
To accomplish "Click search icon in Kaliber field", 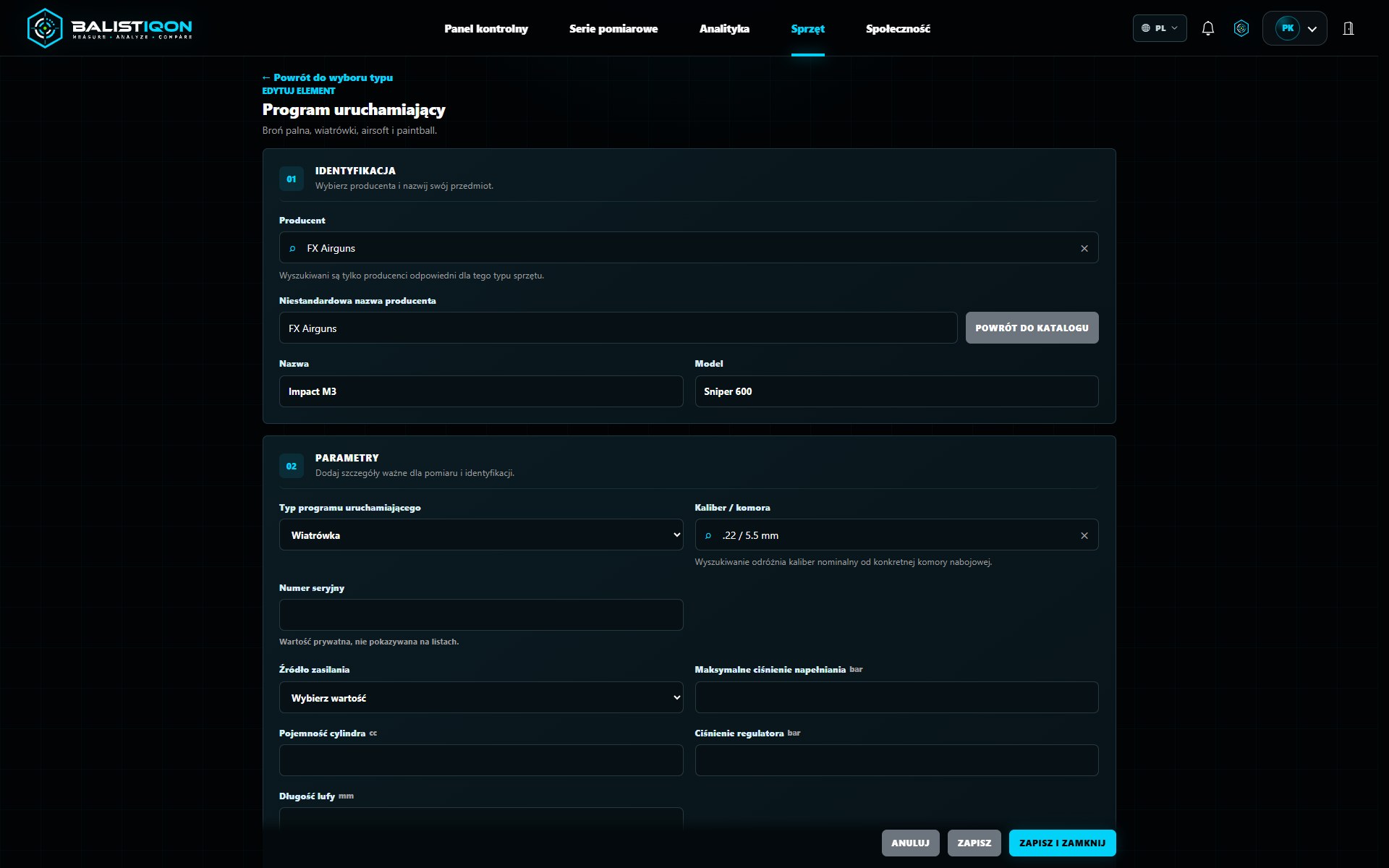I will 708,535.
